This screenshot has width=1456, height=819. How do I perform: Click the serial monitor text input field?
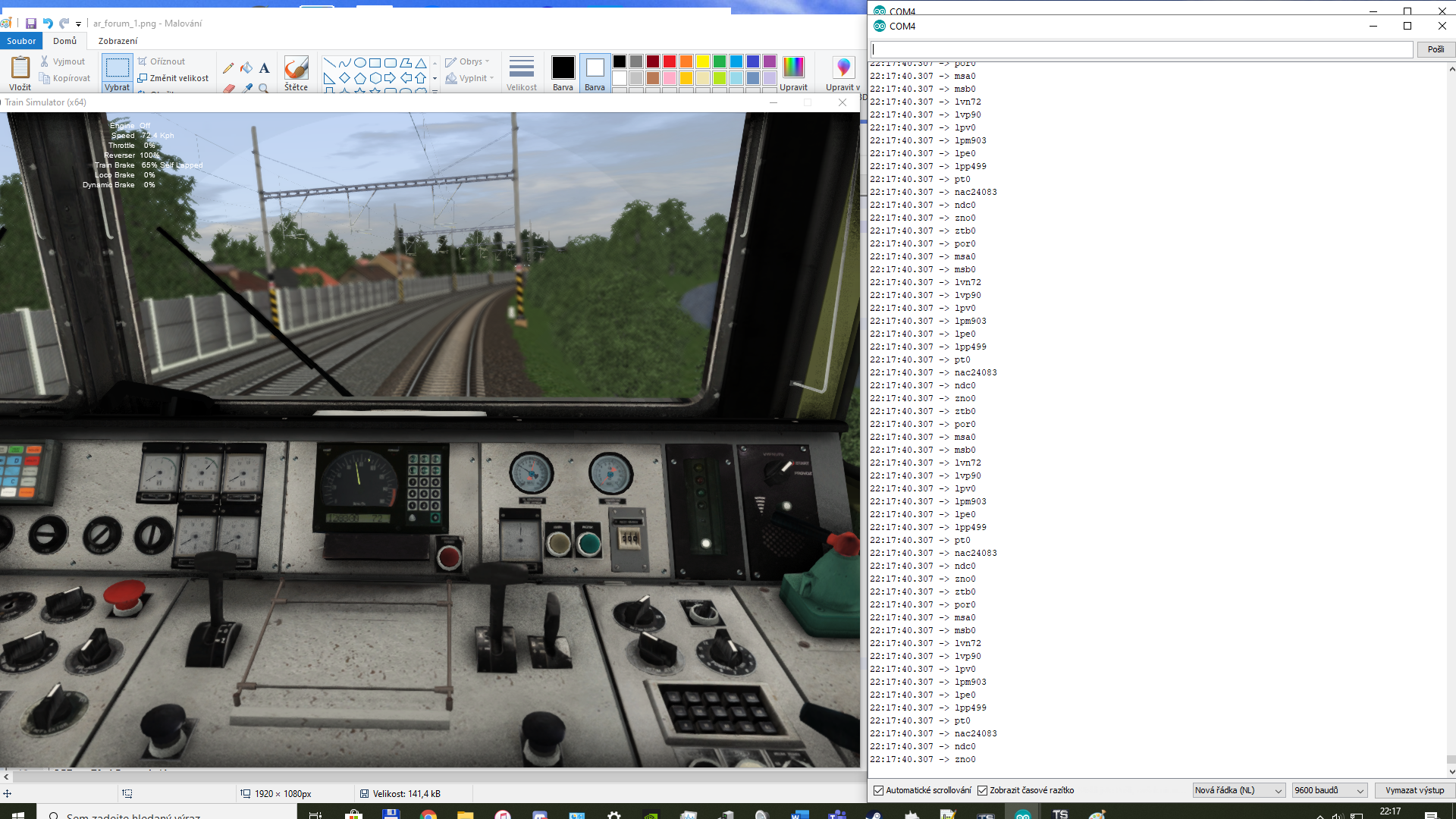1141,49
